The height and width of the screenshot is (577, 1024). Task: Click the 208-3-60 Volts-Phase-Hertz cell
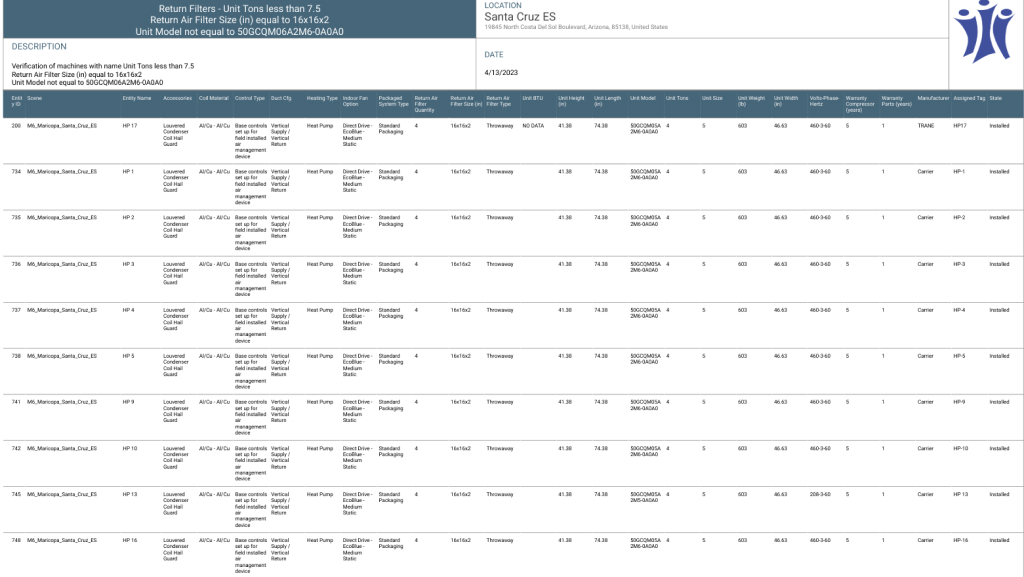[820, 494]
